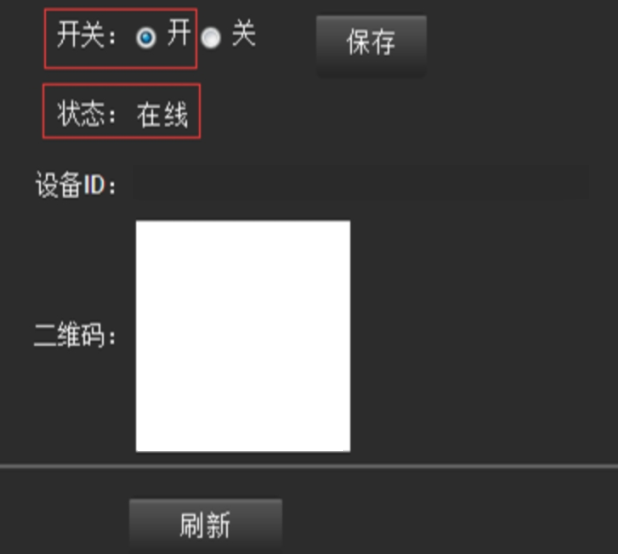Click the 刷新 button
Screen dimensions: 618x554
pos(205,524)
